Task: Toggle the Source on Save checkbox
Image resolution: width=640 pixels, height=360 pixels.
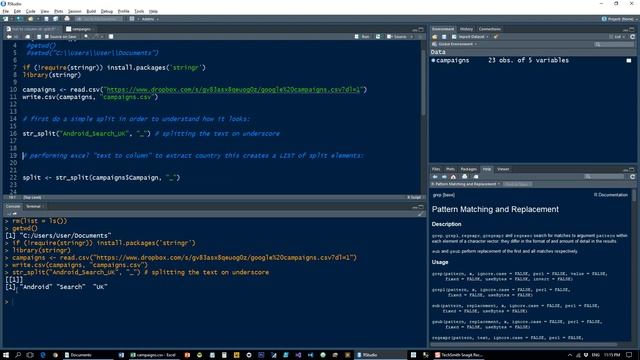Action: 47,37
